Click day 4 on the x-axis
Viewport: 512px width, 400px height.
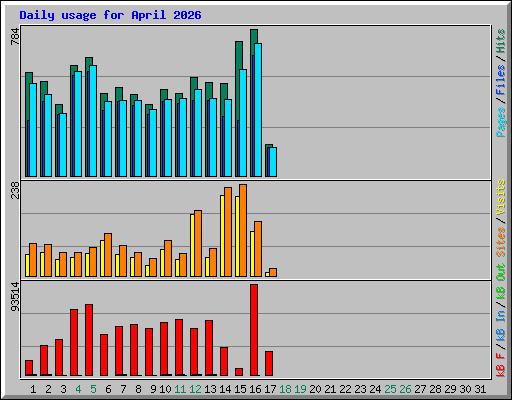(x=78, y=389)
